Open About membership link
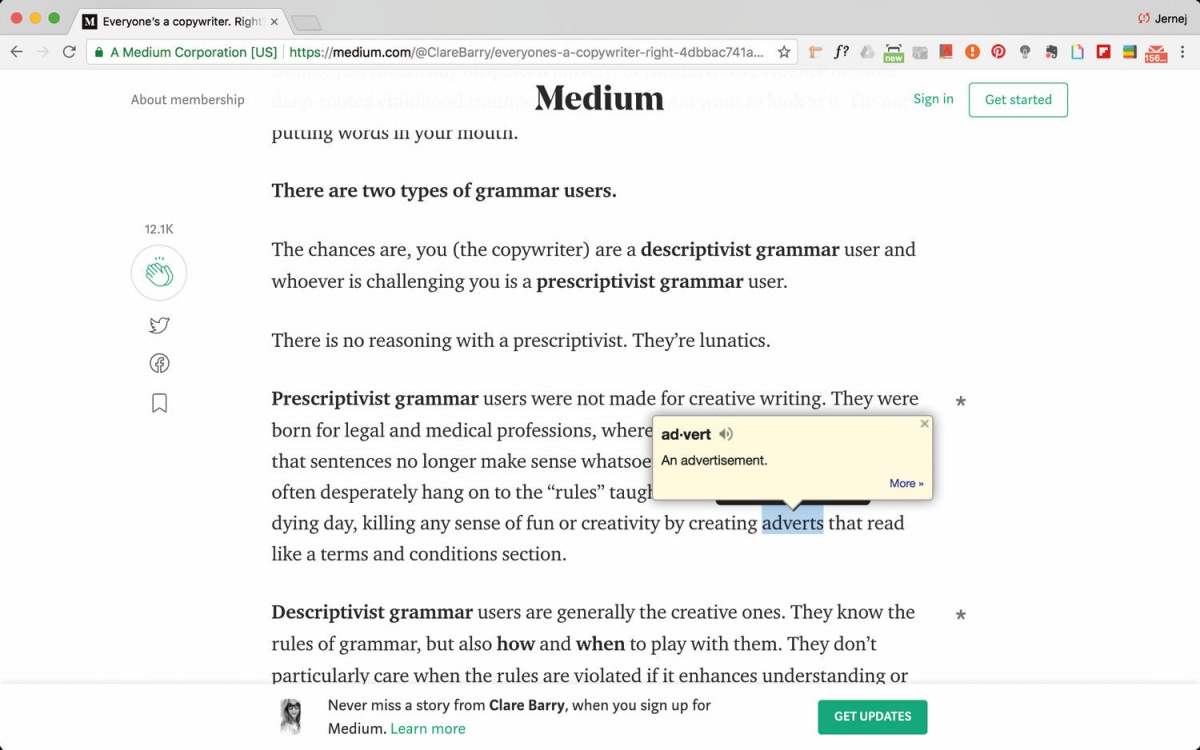 pos(188,100)
